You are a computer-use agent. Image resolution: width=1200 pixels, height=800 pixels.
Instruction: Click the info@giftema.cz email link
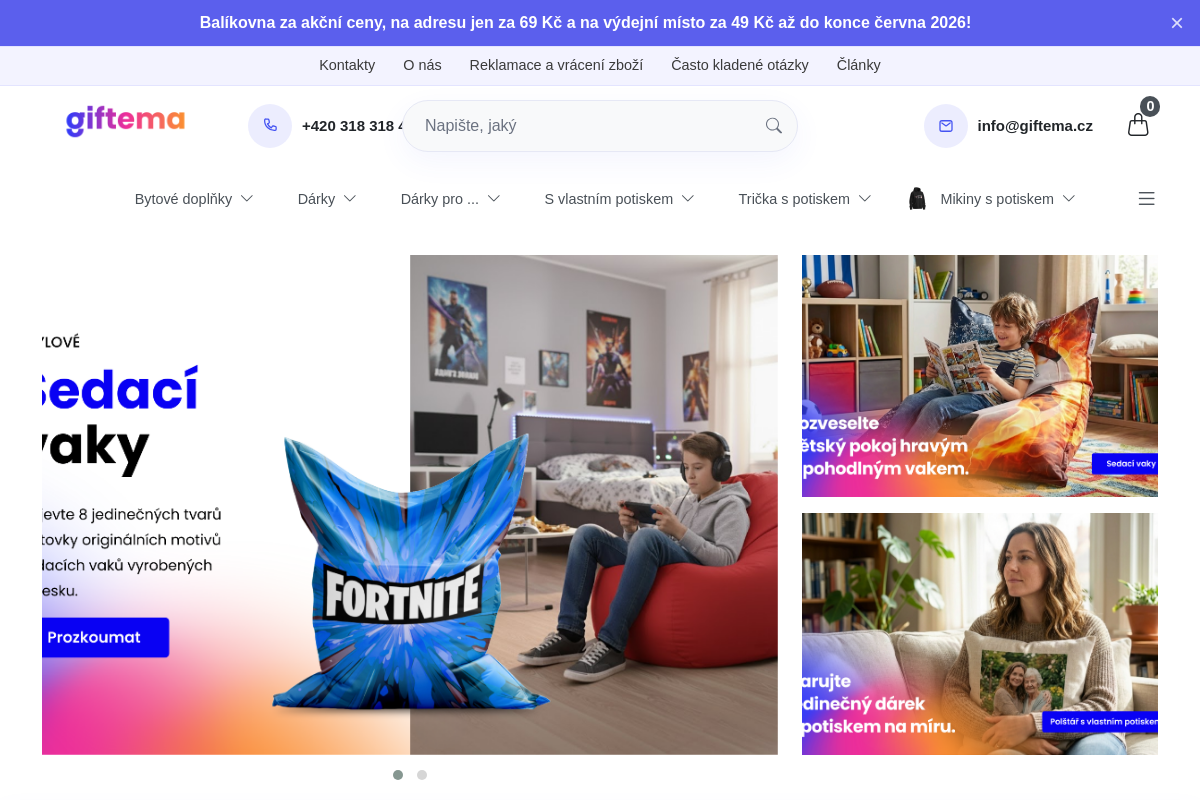[x=1034, y=126]
